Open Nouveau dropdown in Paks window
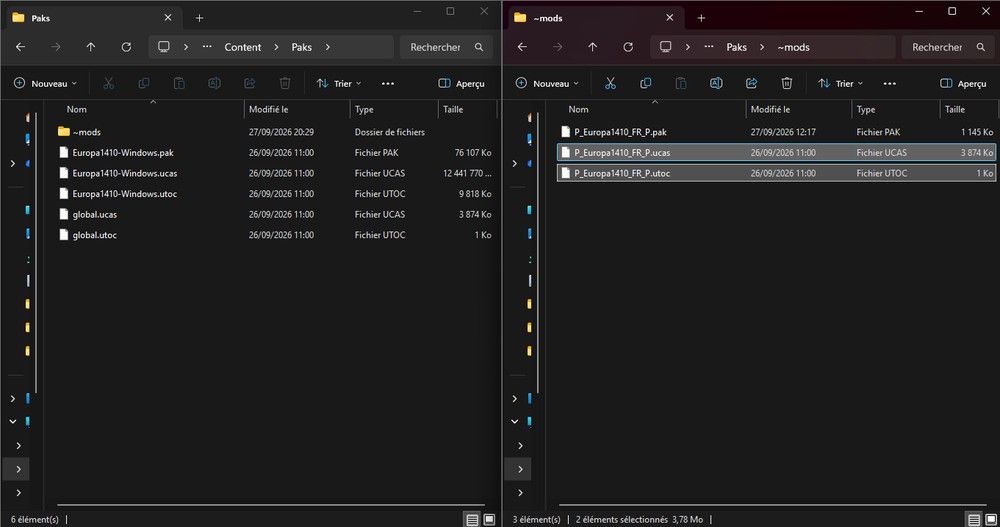The height and width of the screenshot is (527, 1000). 45,83
